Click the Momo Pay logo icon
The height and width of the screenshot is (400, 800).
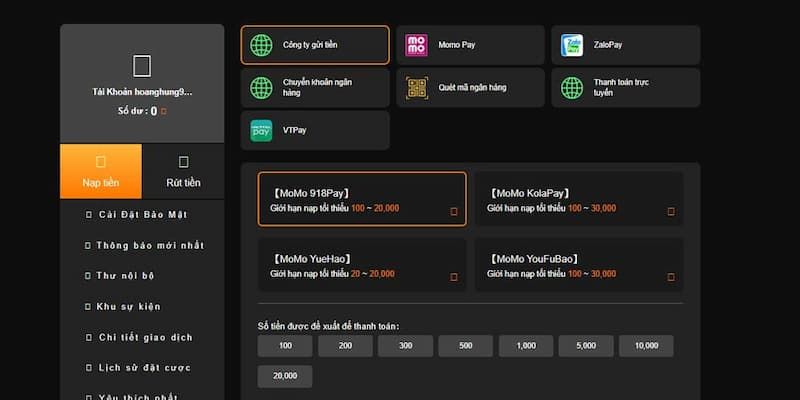coord(416,45)
